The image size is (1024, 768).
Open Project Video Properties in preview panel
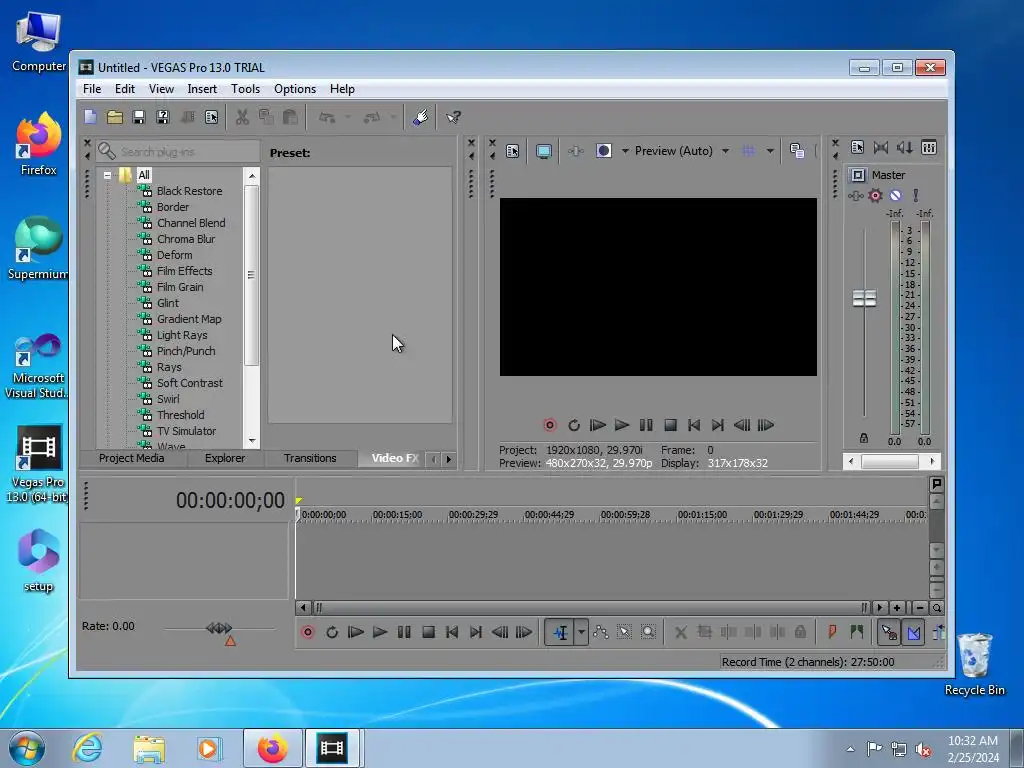point(513,151)
